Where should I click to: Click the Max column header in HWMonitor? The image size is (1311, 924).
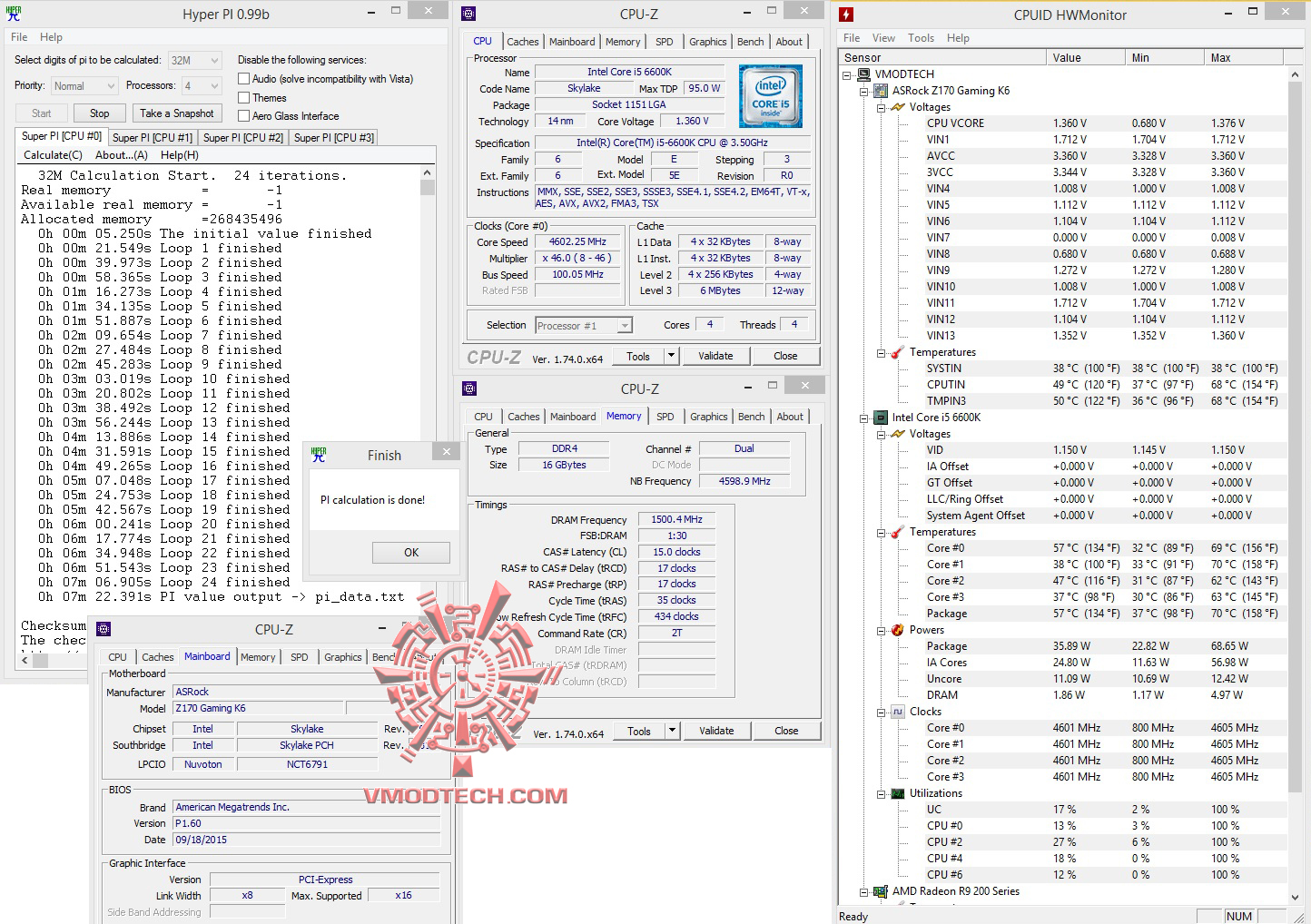[x=1244, y=57]
